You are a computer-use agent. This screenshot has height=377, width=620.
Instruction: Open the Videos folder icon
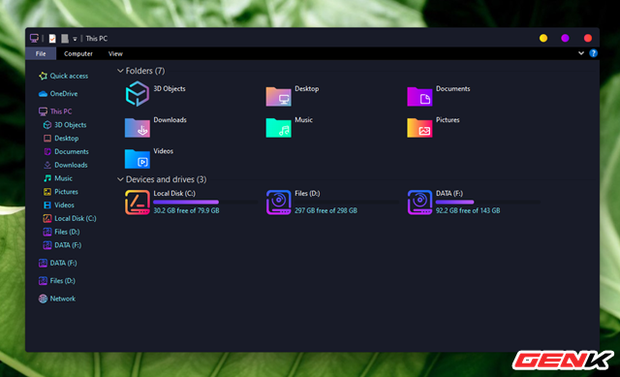137,159
